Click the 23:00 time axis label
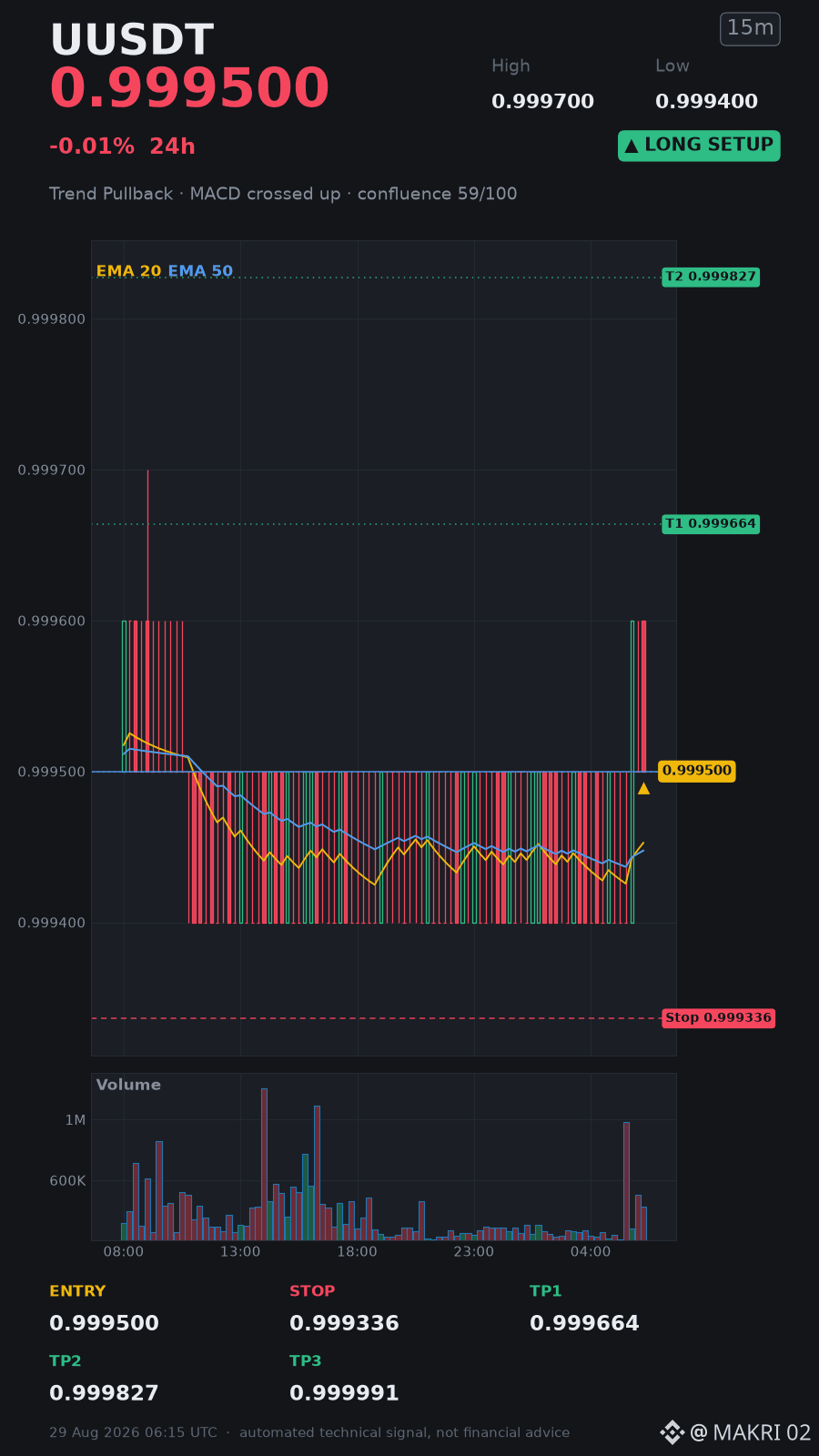 (x=473, y=1252)
